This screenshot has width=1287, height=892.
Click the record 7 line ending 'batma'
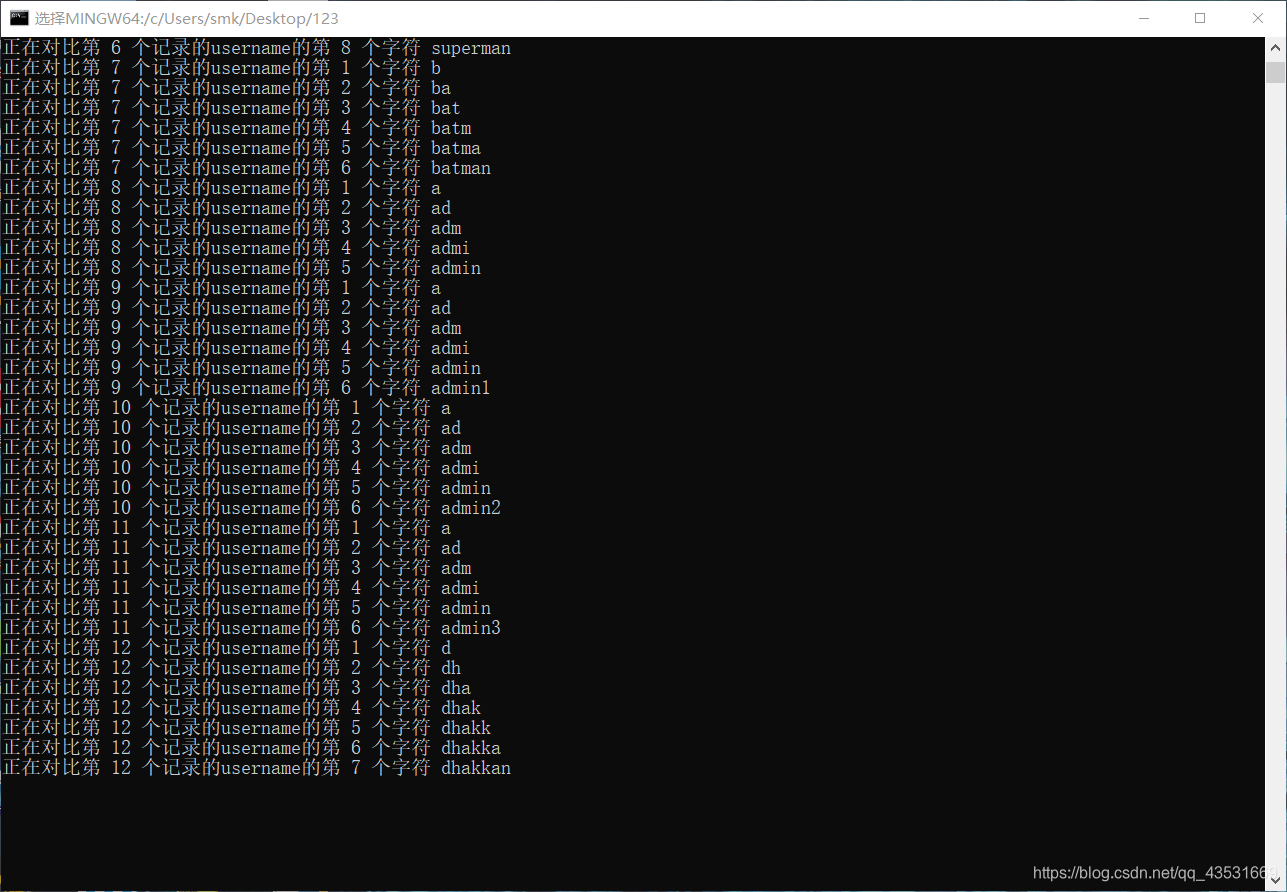point(241,148)
